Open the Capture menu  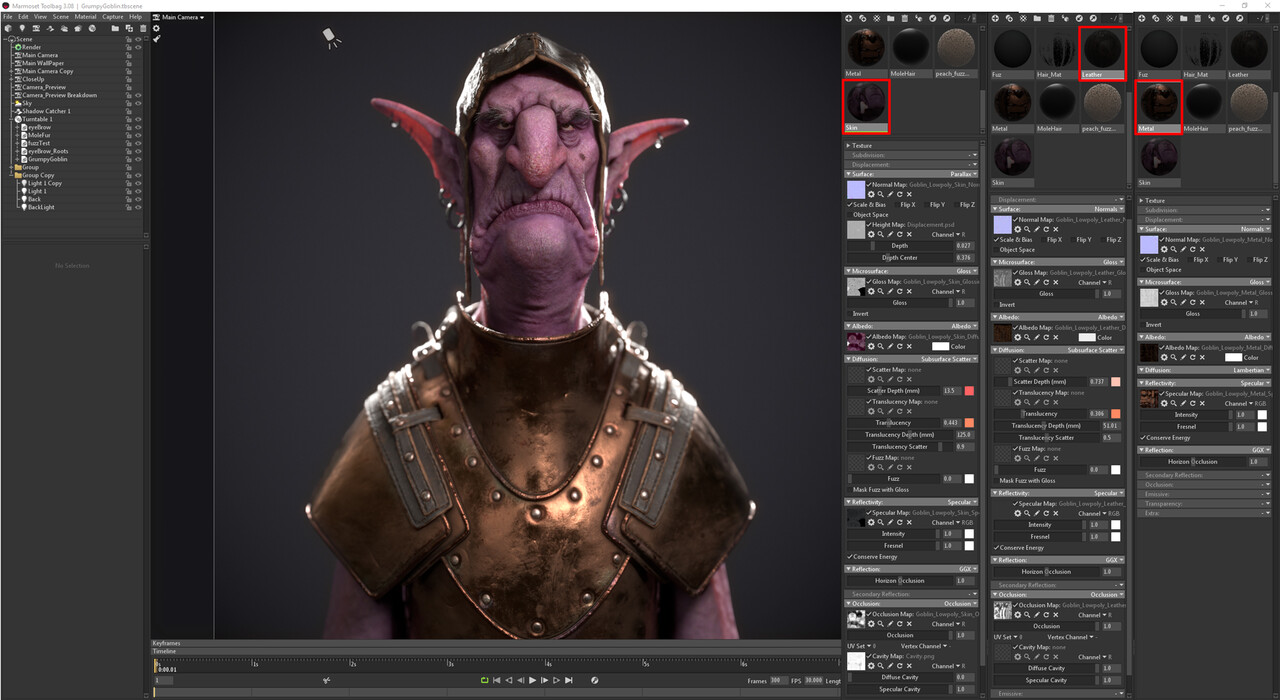tap(113, 17)
